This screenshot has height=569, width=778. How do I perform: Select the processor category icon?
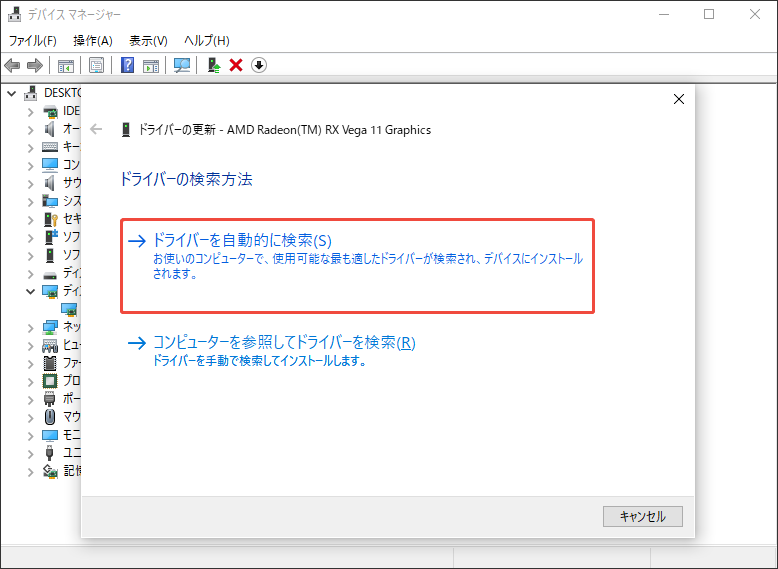click(50, 381)
